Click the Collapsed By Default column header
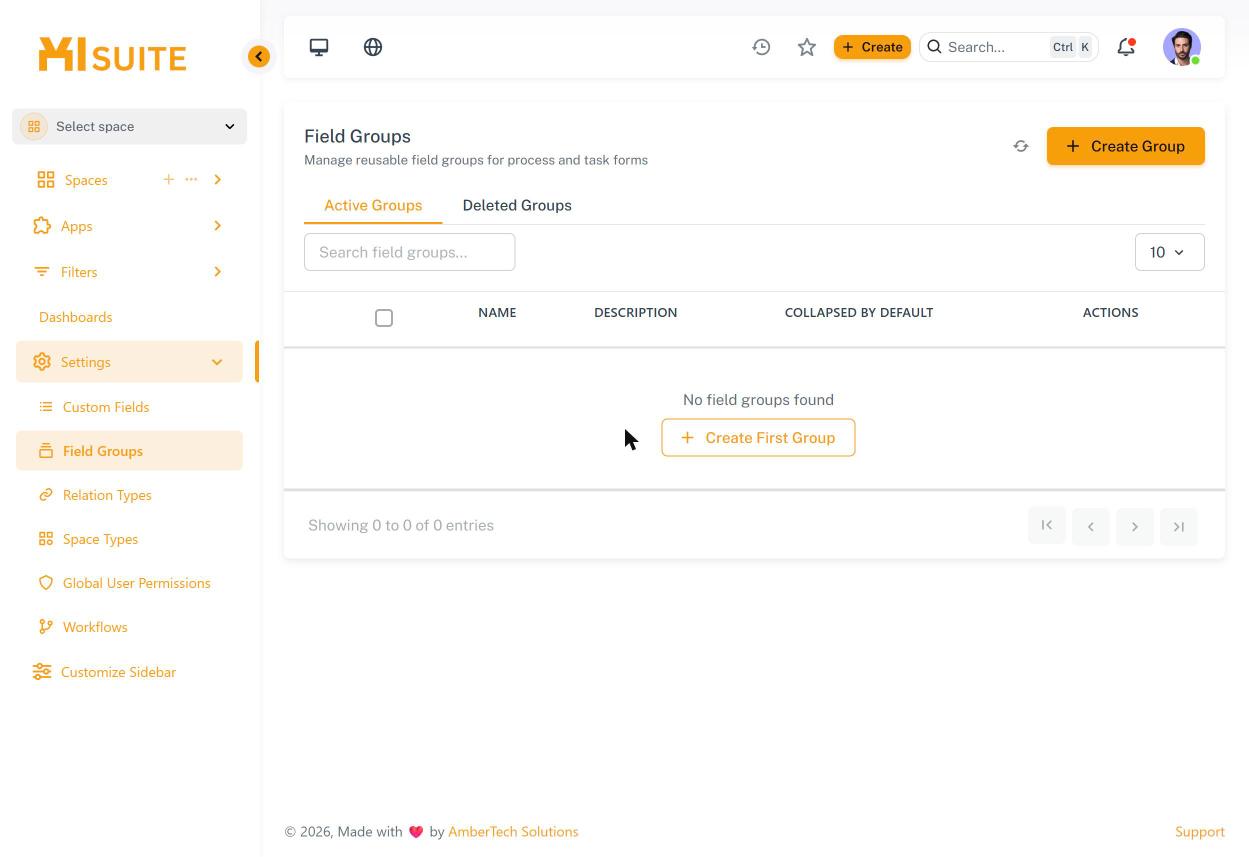The height and width of the screenshot is (857, 1249). point(859,313)
